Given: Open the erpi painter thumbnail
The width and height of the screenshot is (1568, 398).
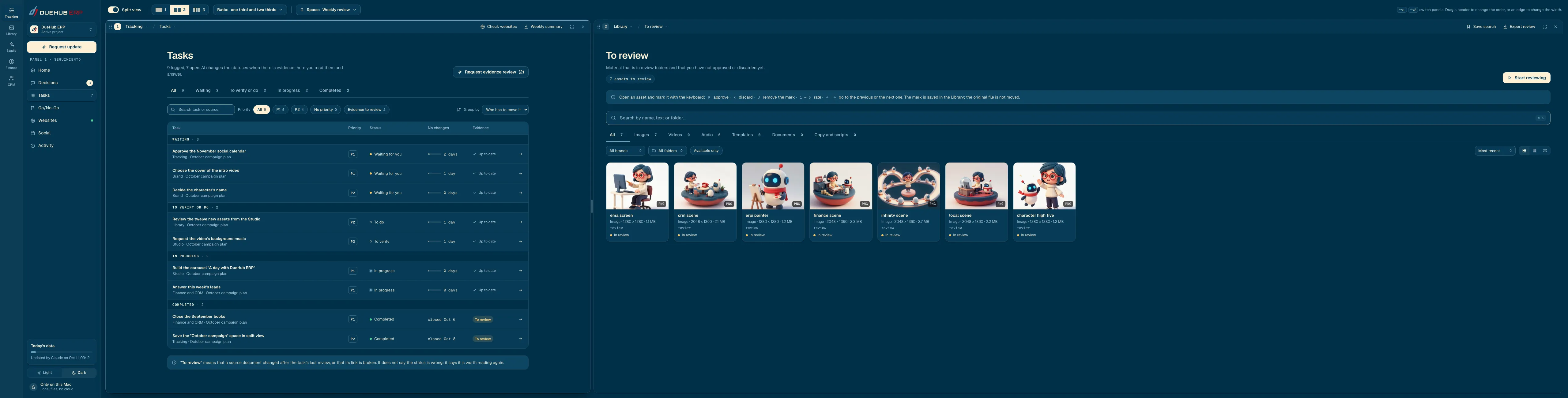Looking at the screenshot, I should click(x=772, y=186).
